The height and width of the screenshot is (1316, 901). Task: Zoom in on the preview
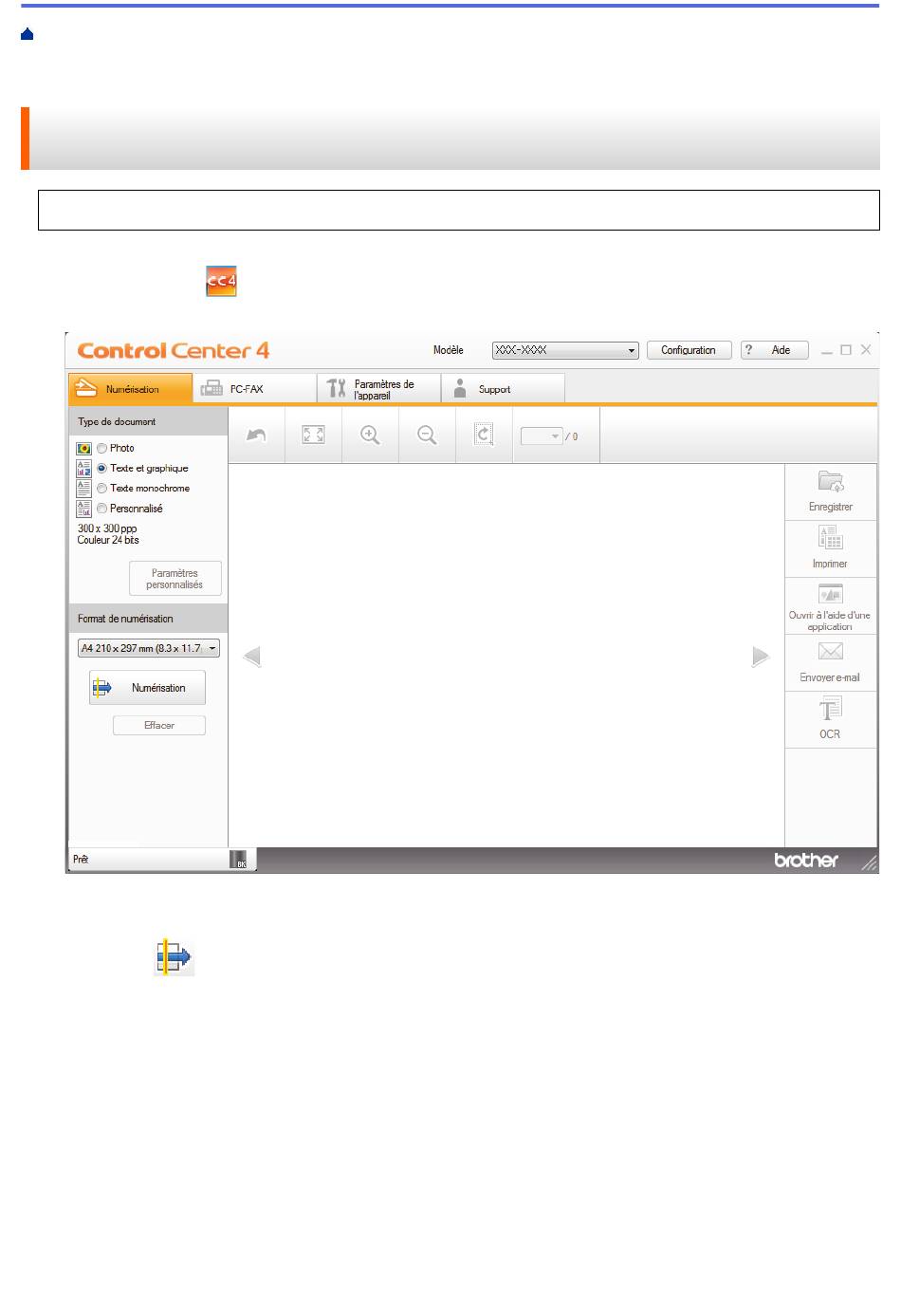point(370,436)
